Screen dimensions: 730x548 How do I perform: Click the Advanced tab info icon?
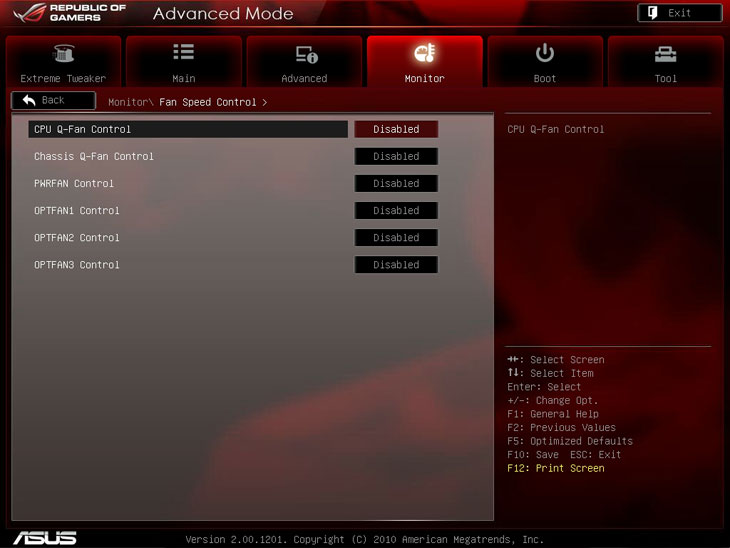click(x=305, y=54)
